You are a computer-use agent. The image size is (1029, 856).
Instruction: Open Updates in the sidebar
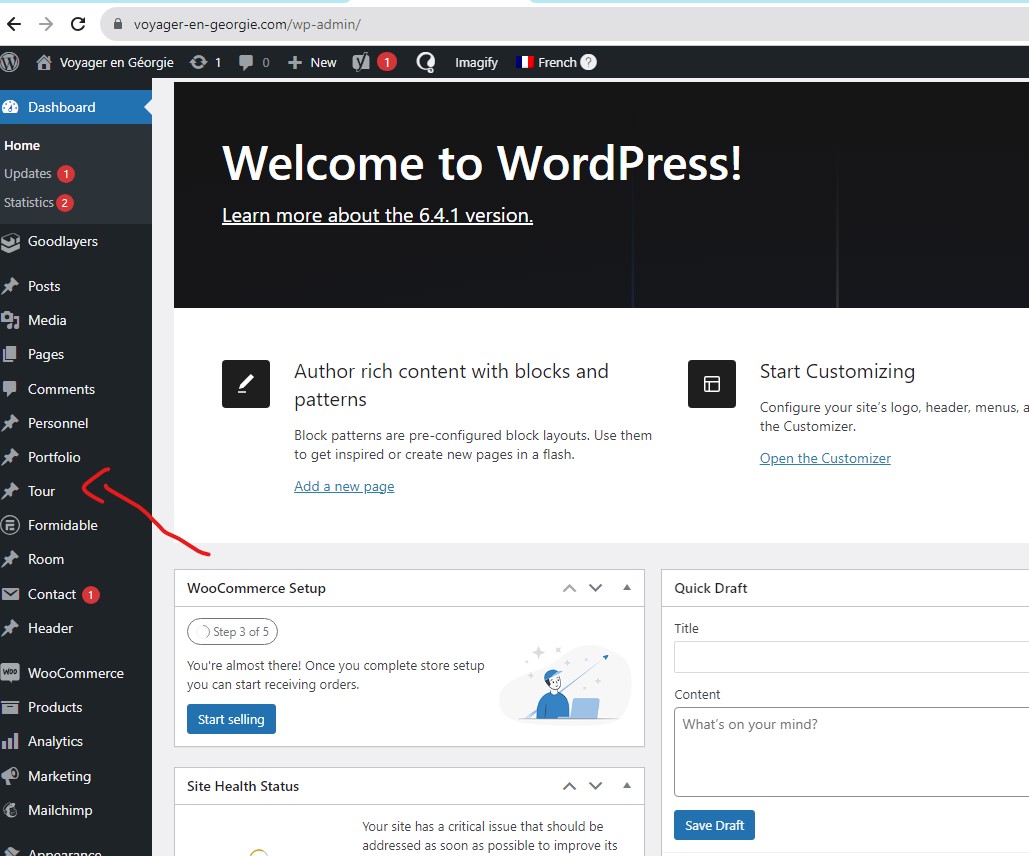click(28, 173)
